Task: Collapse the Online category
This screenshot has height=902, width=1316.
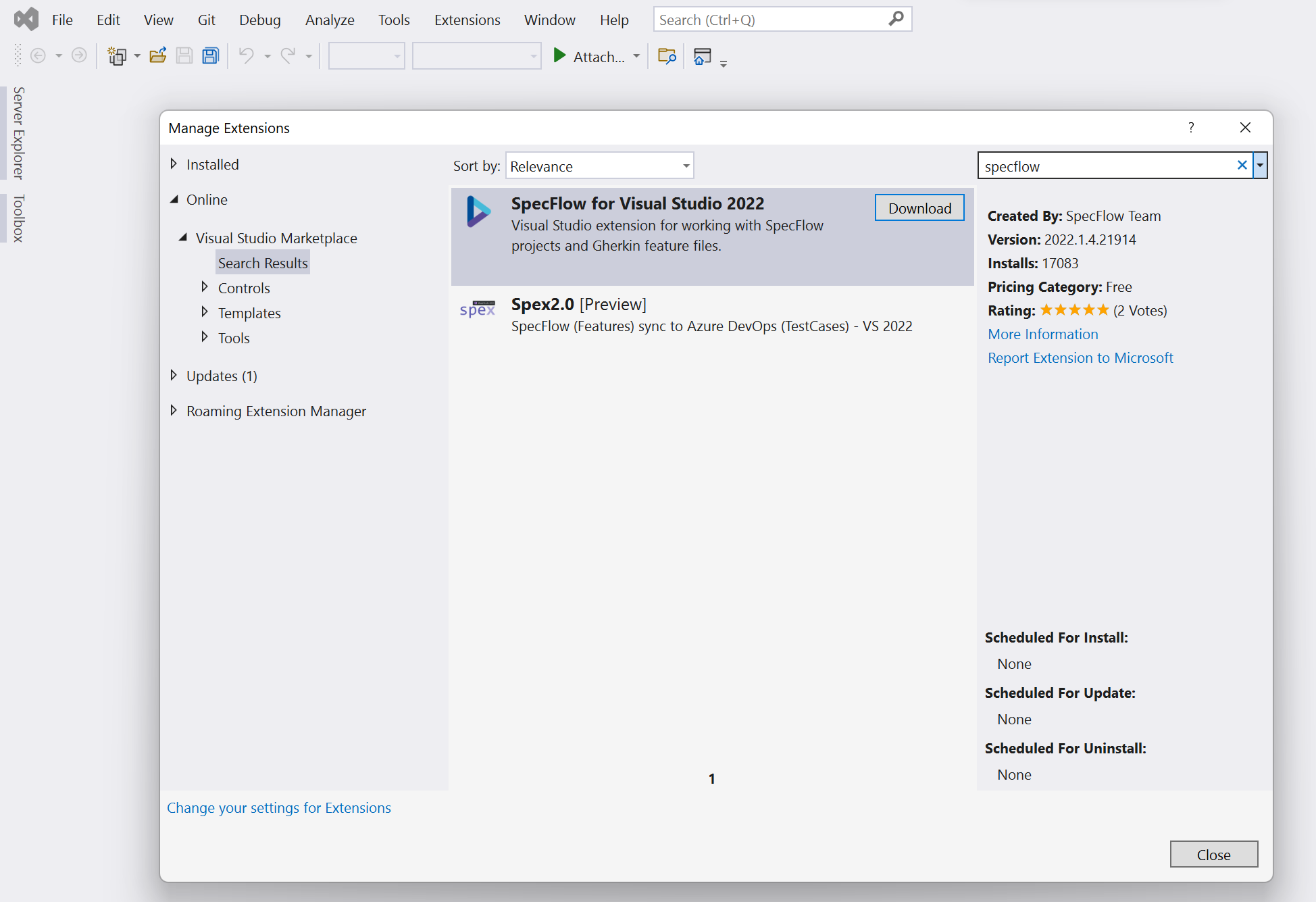Action: (x=174, y=199)
